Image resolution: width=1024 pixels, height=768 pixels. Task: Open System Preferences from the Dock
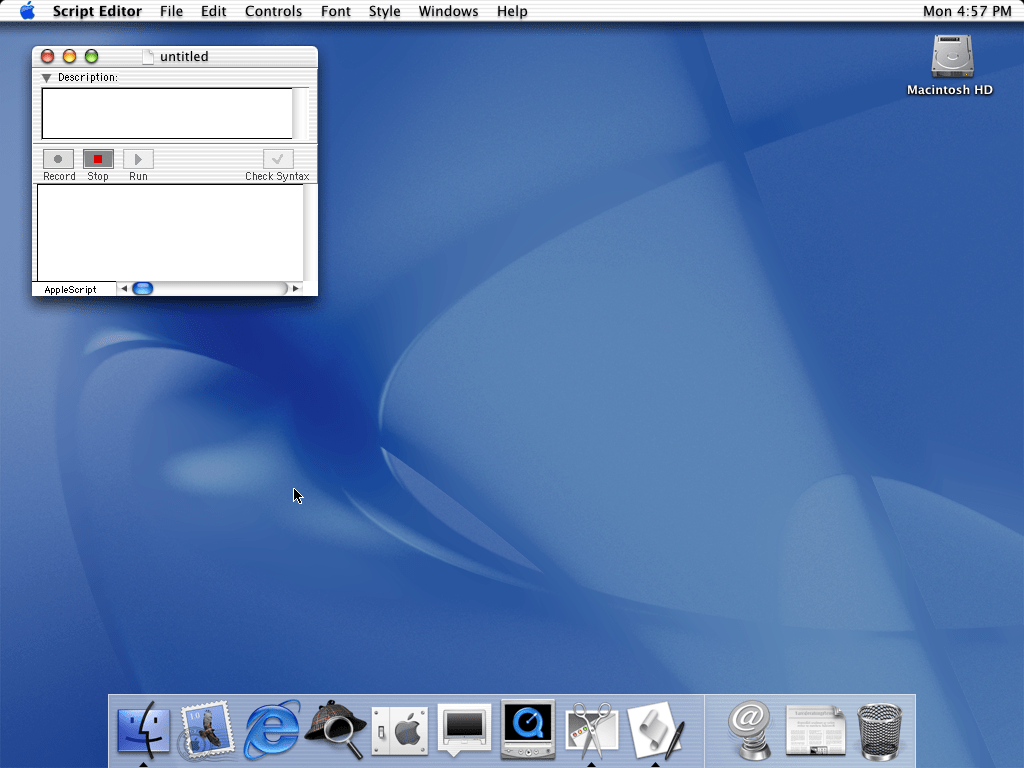tap(400, 730)
